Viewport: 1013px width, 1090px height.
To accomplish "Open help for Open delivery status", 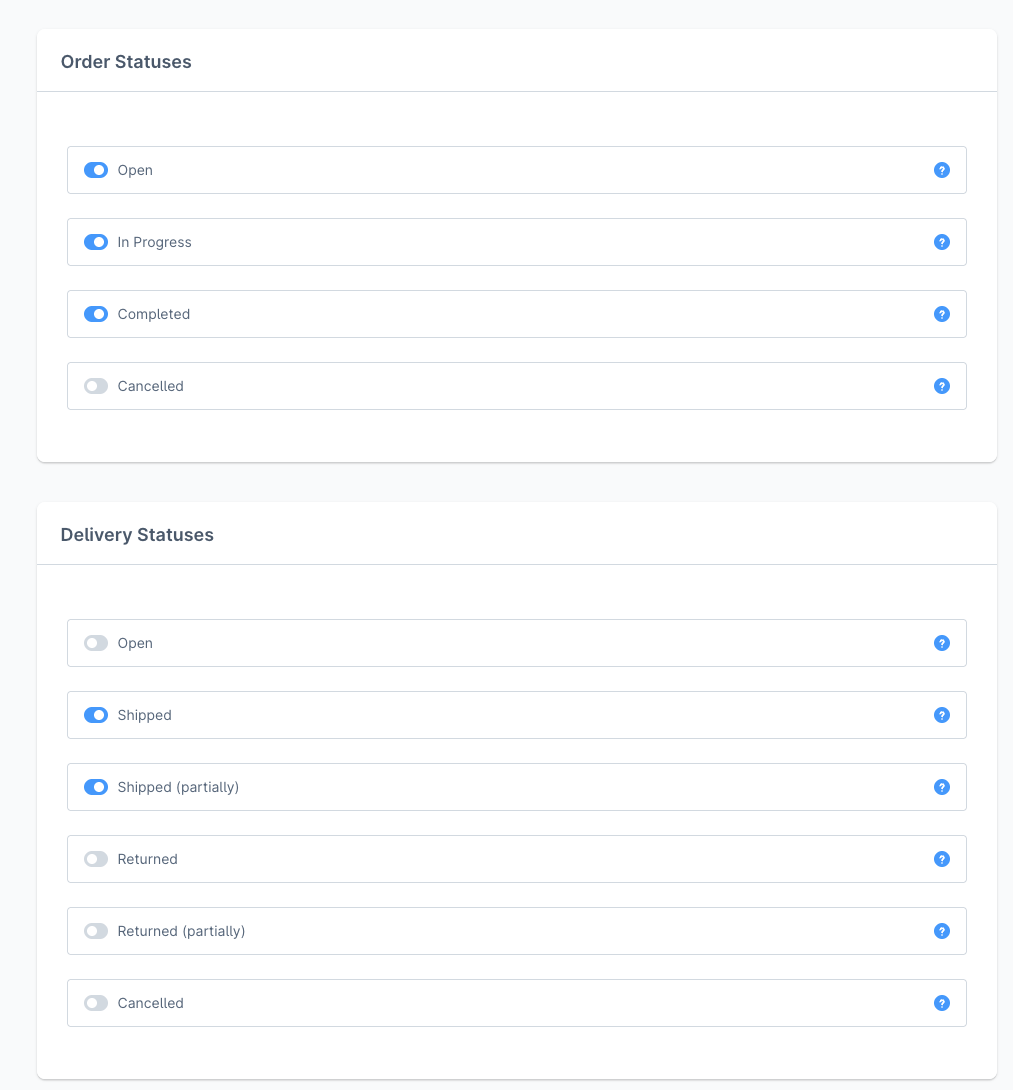I will [941, 643].
